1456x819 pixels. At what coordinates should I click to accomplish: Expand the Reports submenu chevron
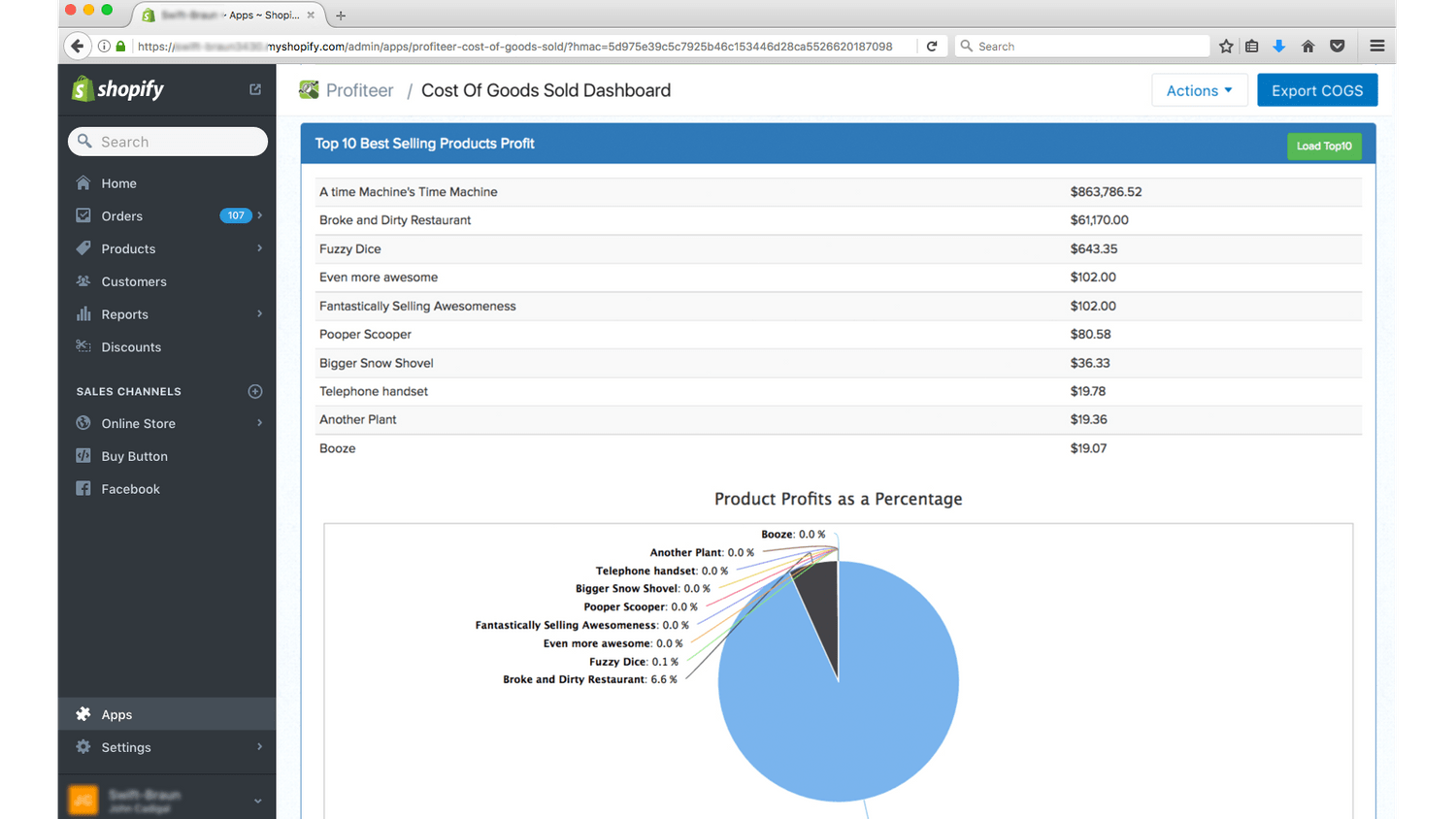[x=259, y=313]
